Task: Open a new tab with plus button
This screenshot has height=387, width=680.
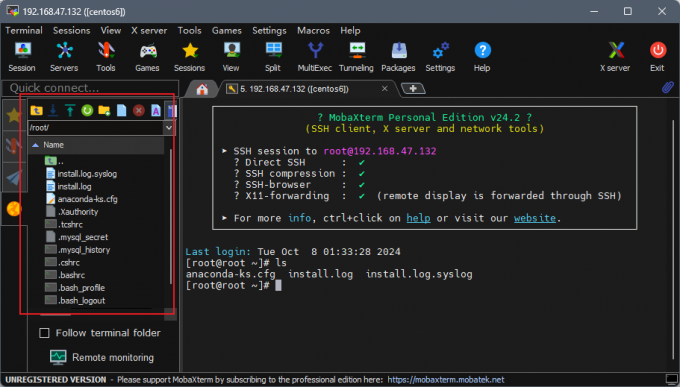Action: [x=413, y=89]
